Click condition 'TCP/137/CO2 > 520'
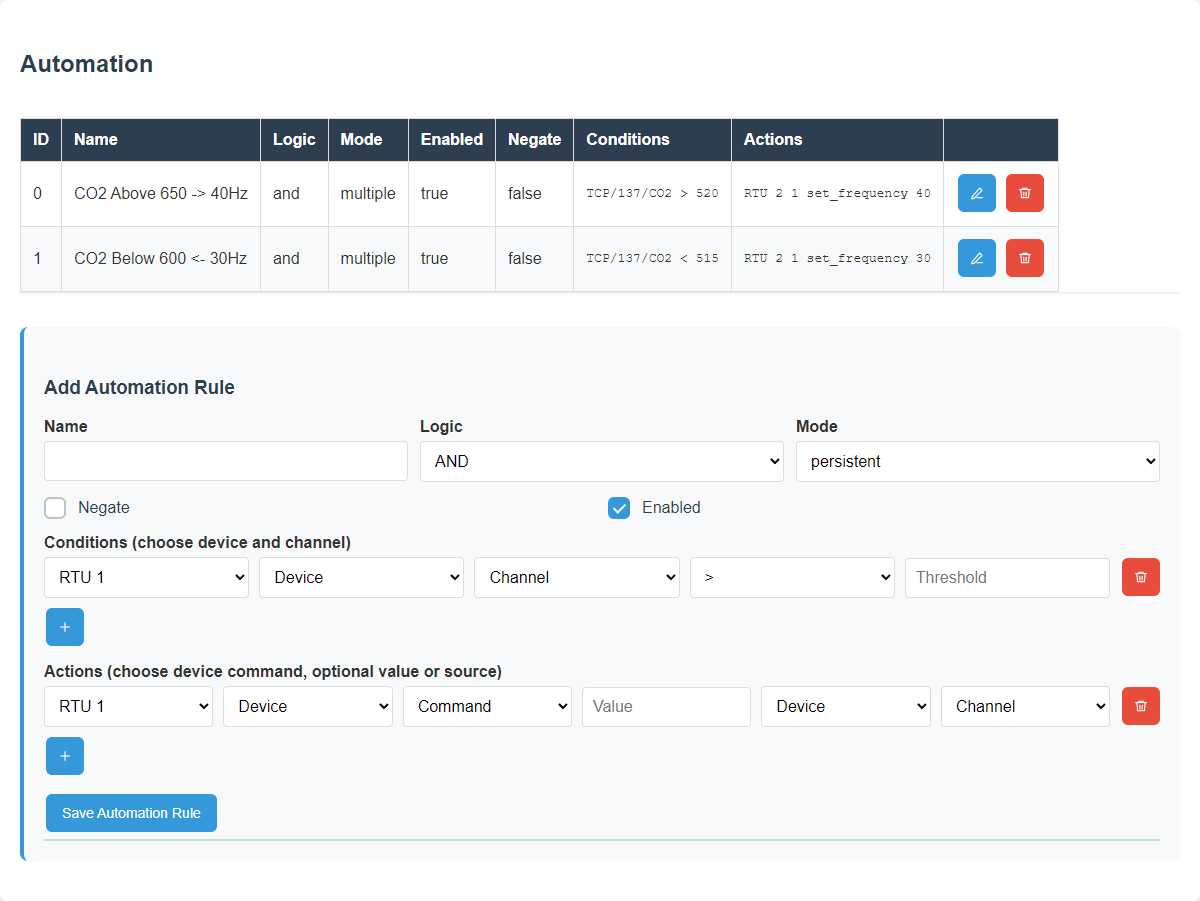The image size is (1200, 901). 652,193
